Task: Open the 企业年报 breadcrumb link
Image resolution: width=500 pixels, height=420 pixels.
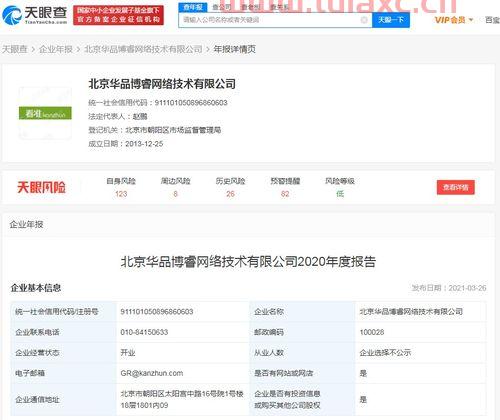Action: pos(56,49)
